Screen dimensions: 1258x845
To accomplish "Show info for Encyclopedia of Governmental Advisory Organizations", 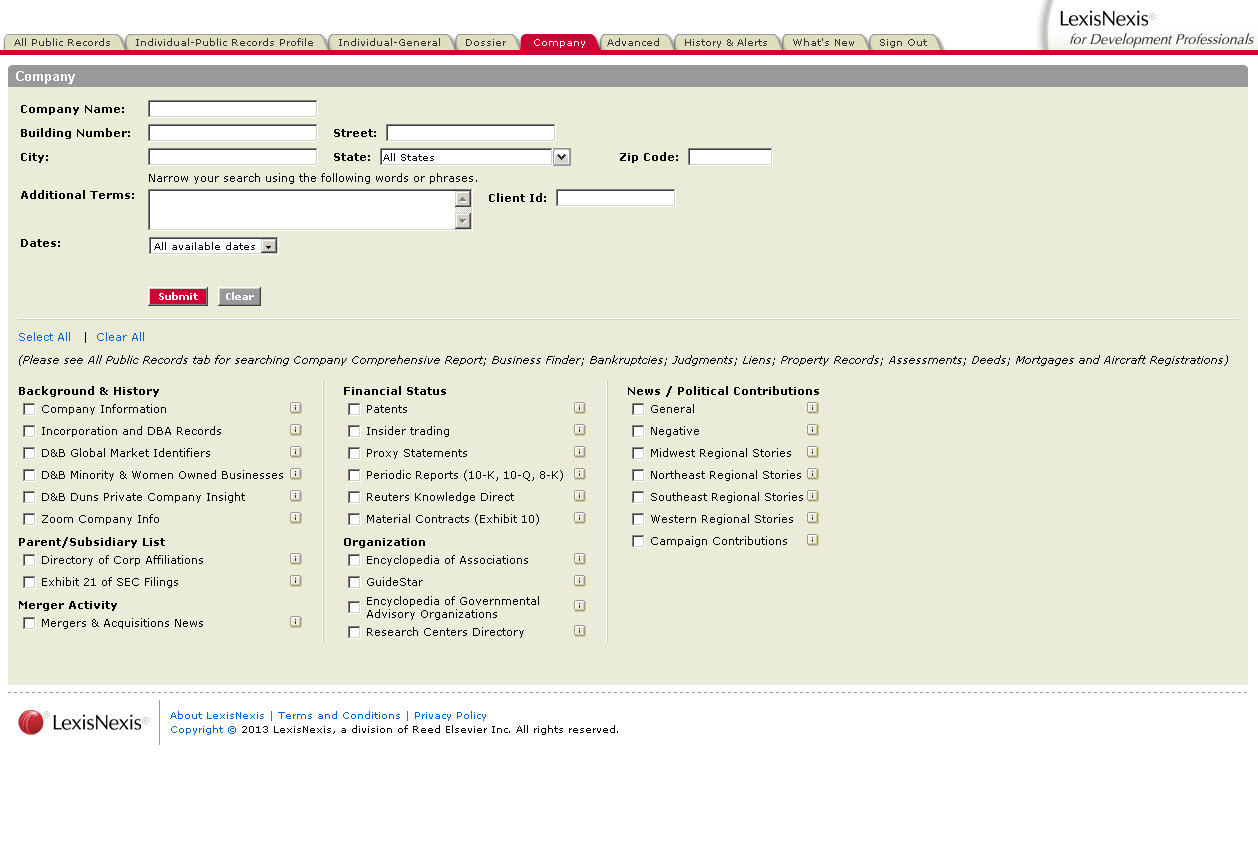I will [x=580, y=606].
